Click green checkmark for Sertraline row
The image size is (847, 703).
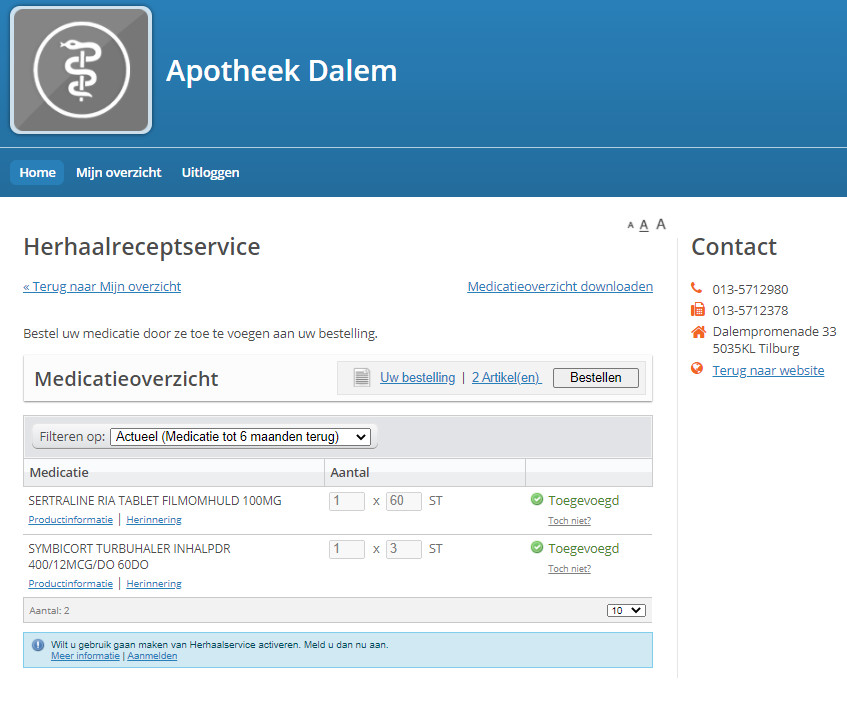pyautogui.click(x=536, y=499)
